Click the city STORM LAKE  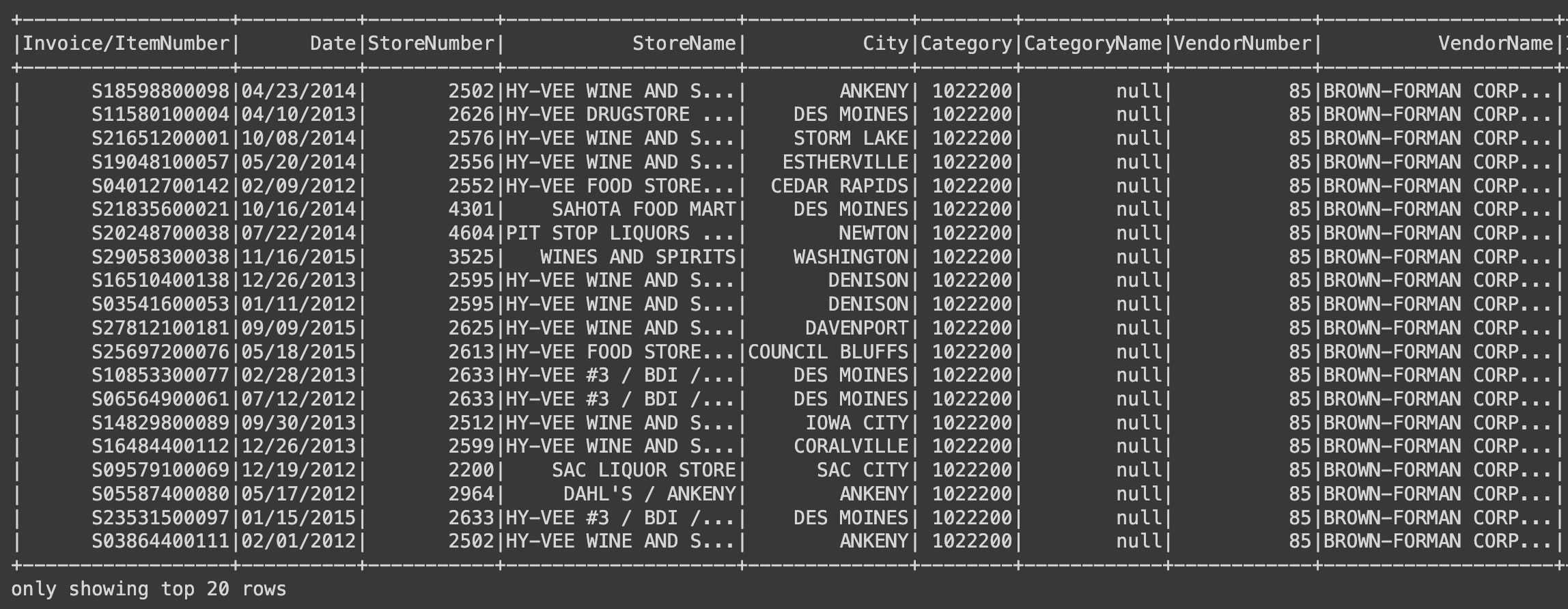851,139
